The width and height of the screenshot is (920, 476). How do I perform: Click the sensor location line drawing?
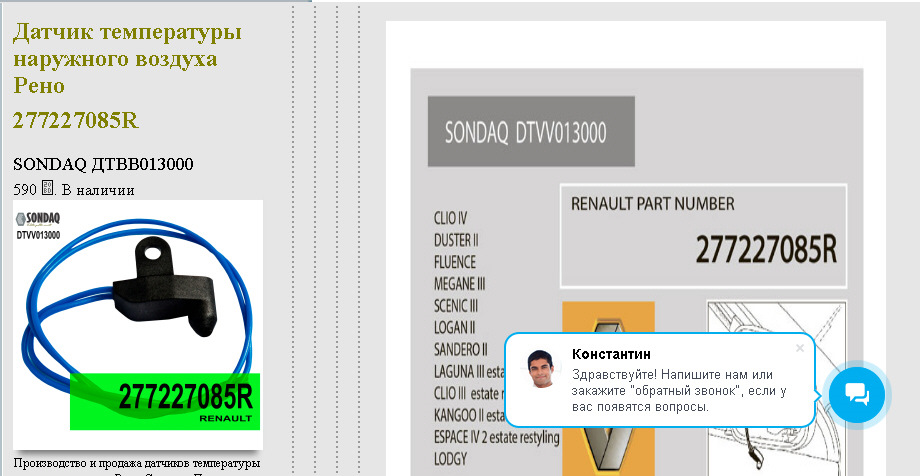coord(776,389)
